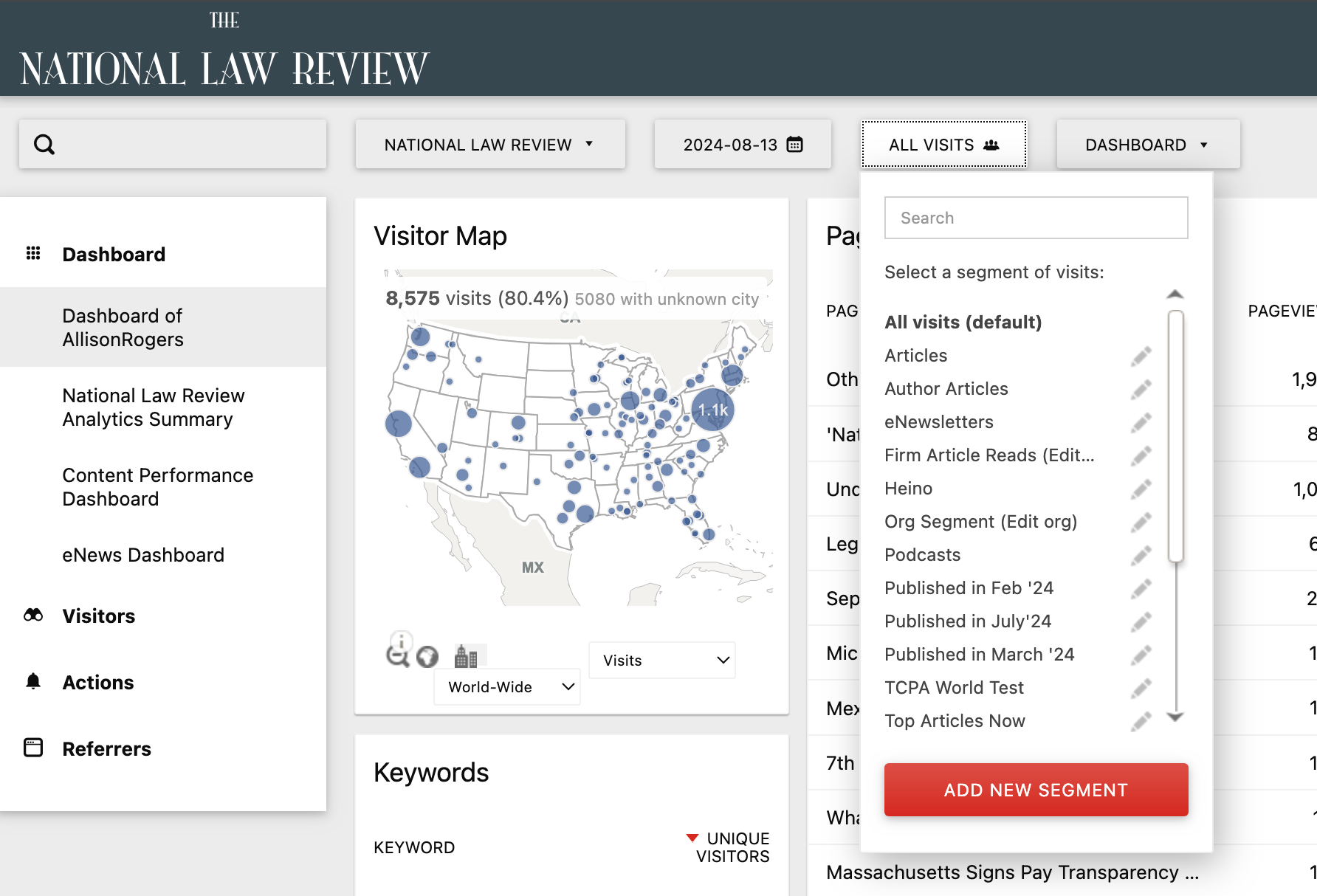Expand the Actions sidebar section

click(x=97, y=683)
